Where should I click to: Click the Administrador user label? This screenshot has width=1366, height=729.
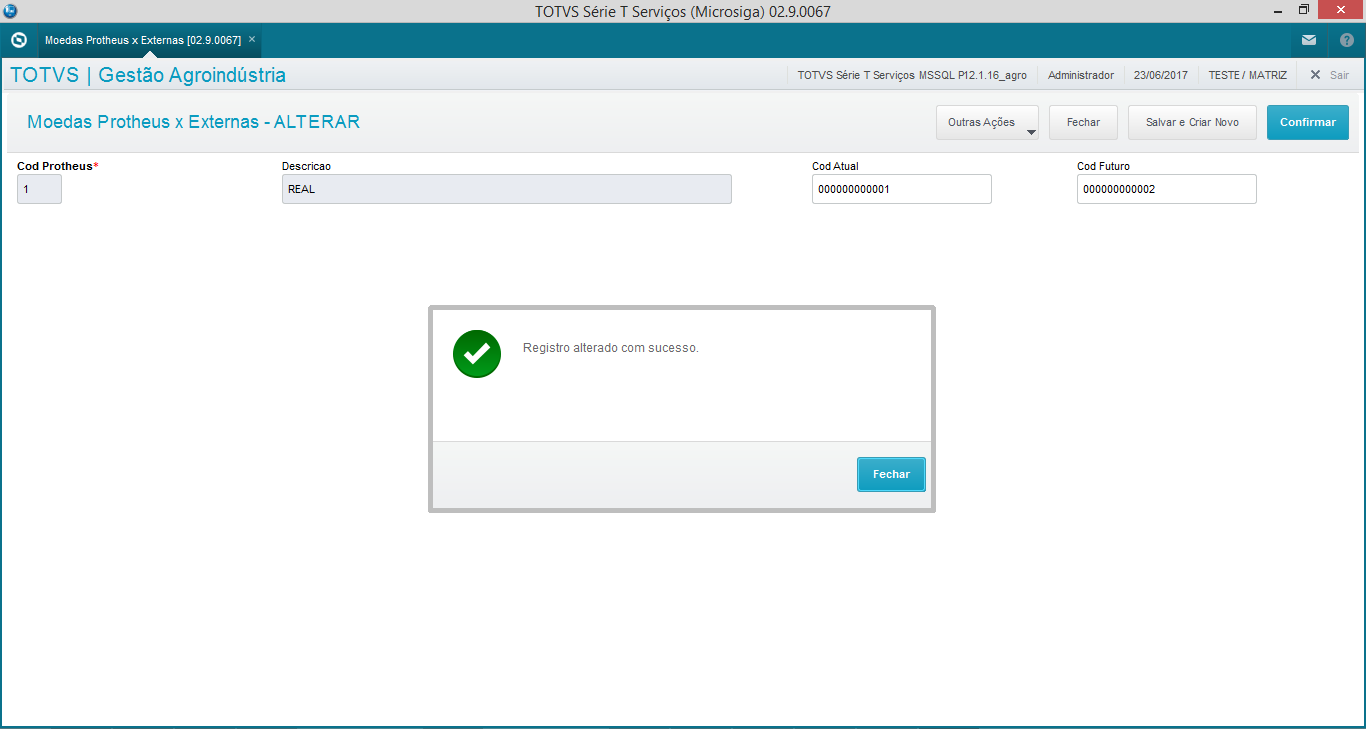tap(1081, 75)
